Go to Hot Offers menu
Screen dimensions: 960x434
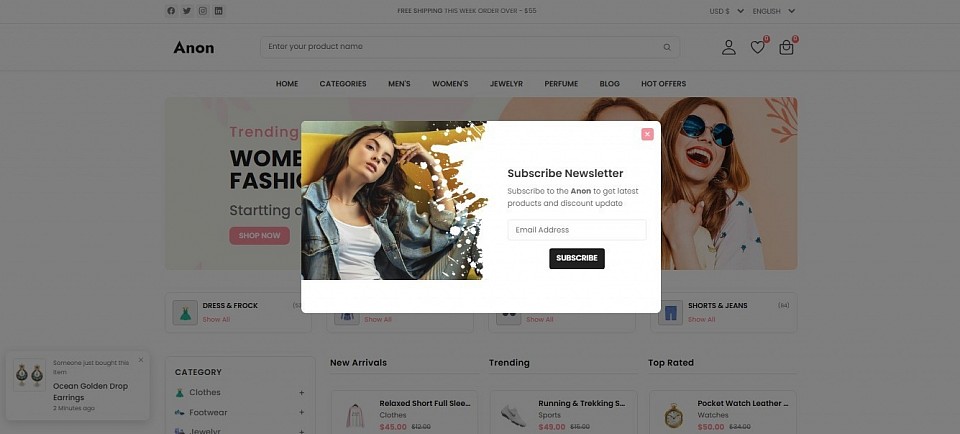(663, 84)
